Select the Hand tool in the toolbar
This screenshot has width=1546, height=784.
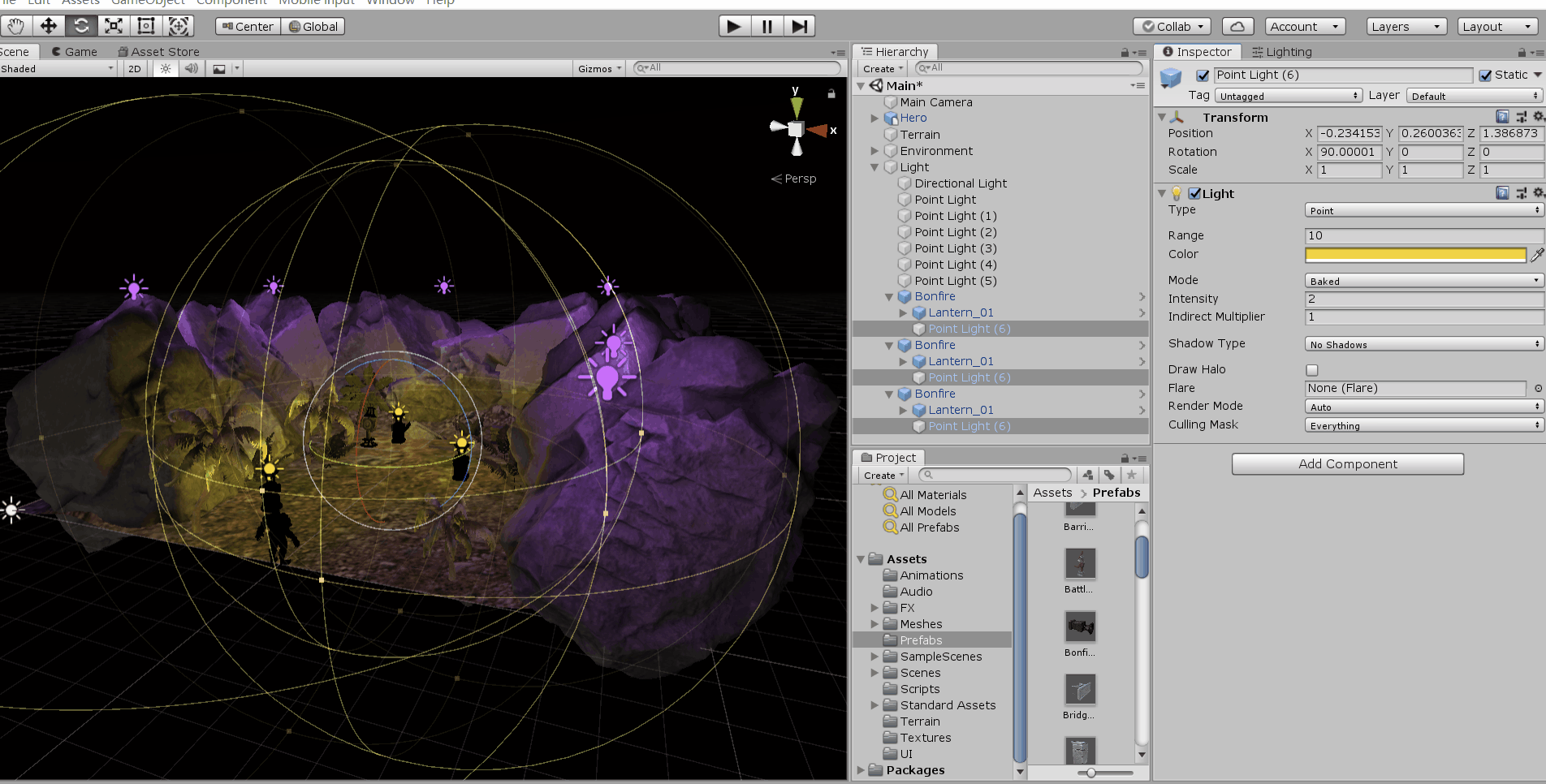[x=16, y=26]
